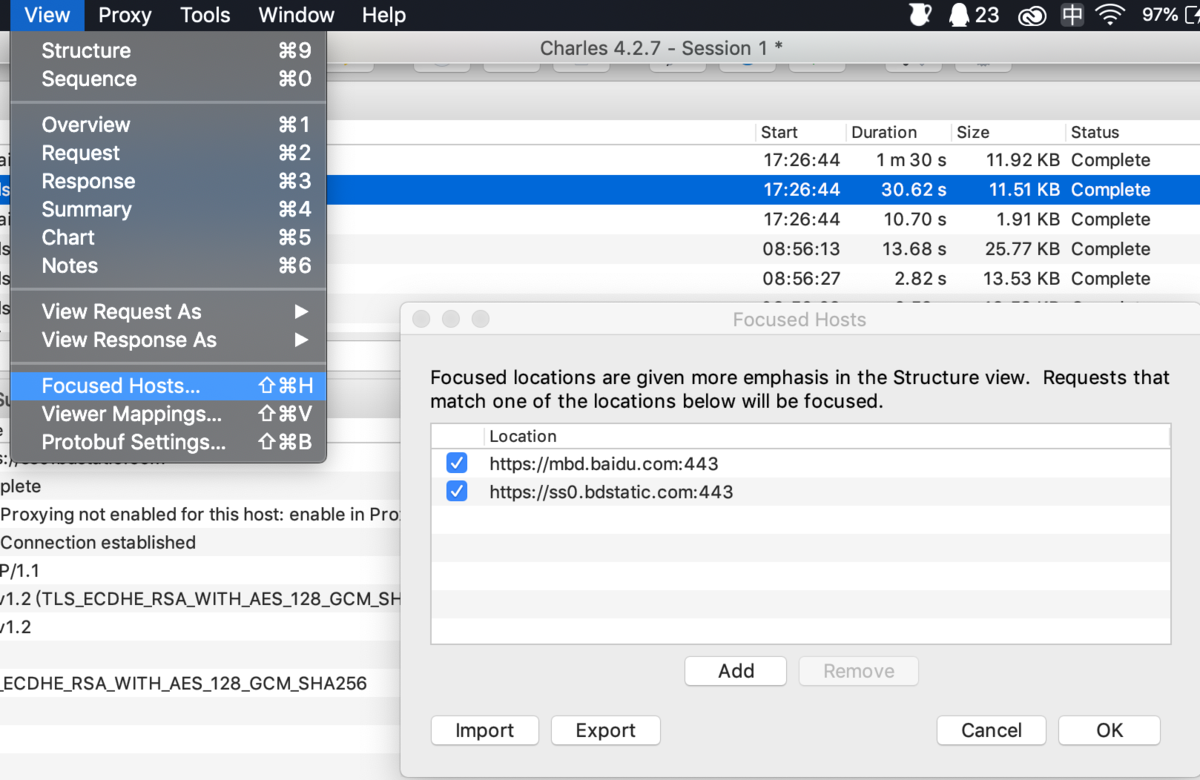Uncheck the ss0.bdstatic.com location checkbox
The height and width of the screenshot is (780, 1200).
(457, 491)
